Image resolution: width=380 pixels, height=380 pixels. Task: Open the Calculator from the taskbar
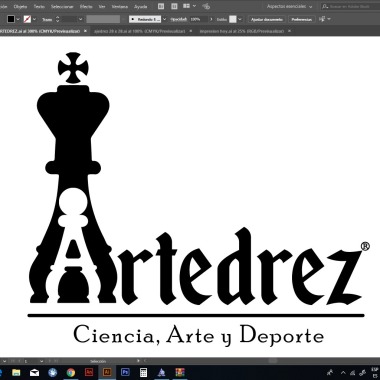pyautogui.click(x=143, y=372)
